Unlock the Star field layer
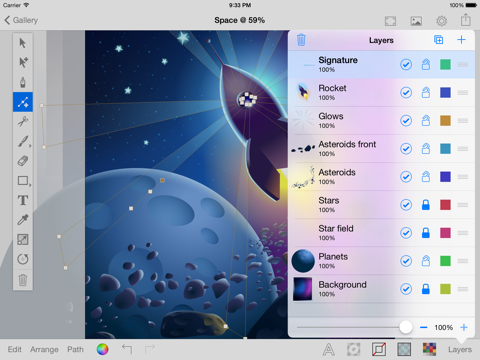 point(426,233)
